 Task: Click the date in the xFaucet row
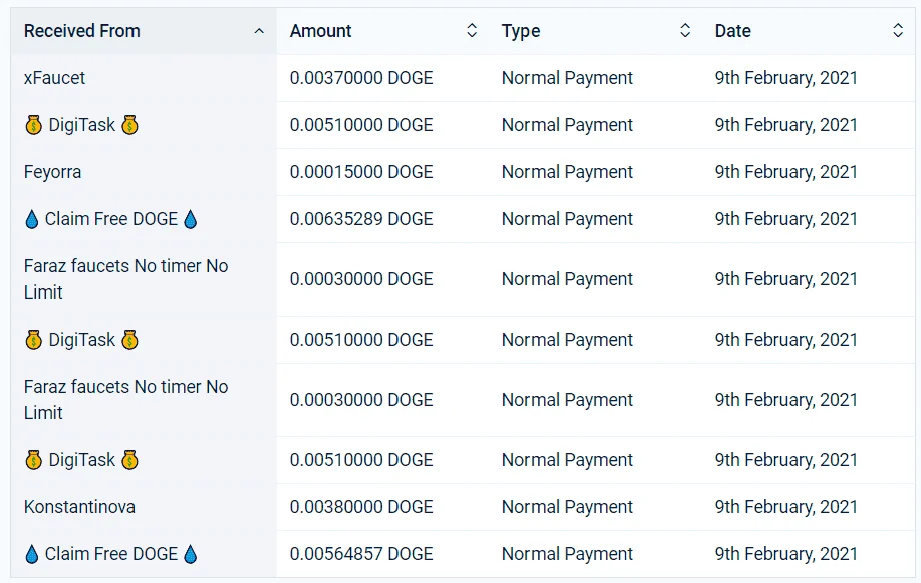point(786,77)
